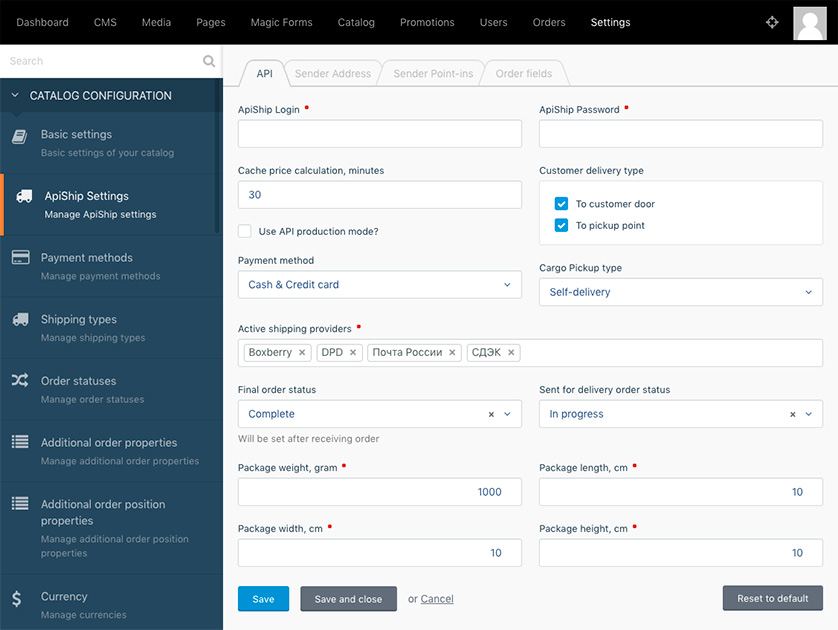
Task: Open the Users menu
Action: [493, 22]
